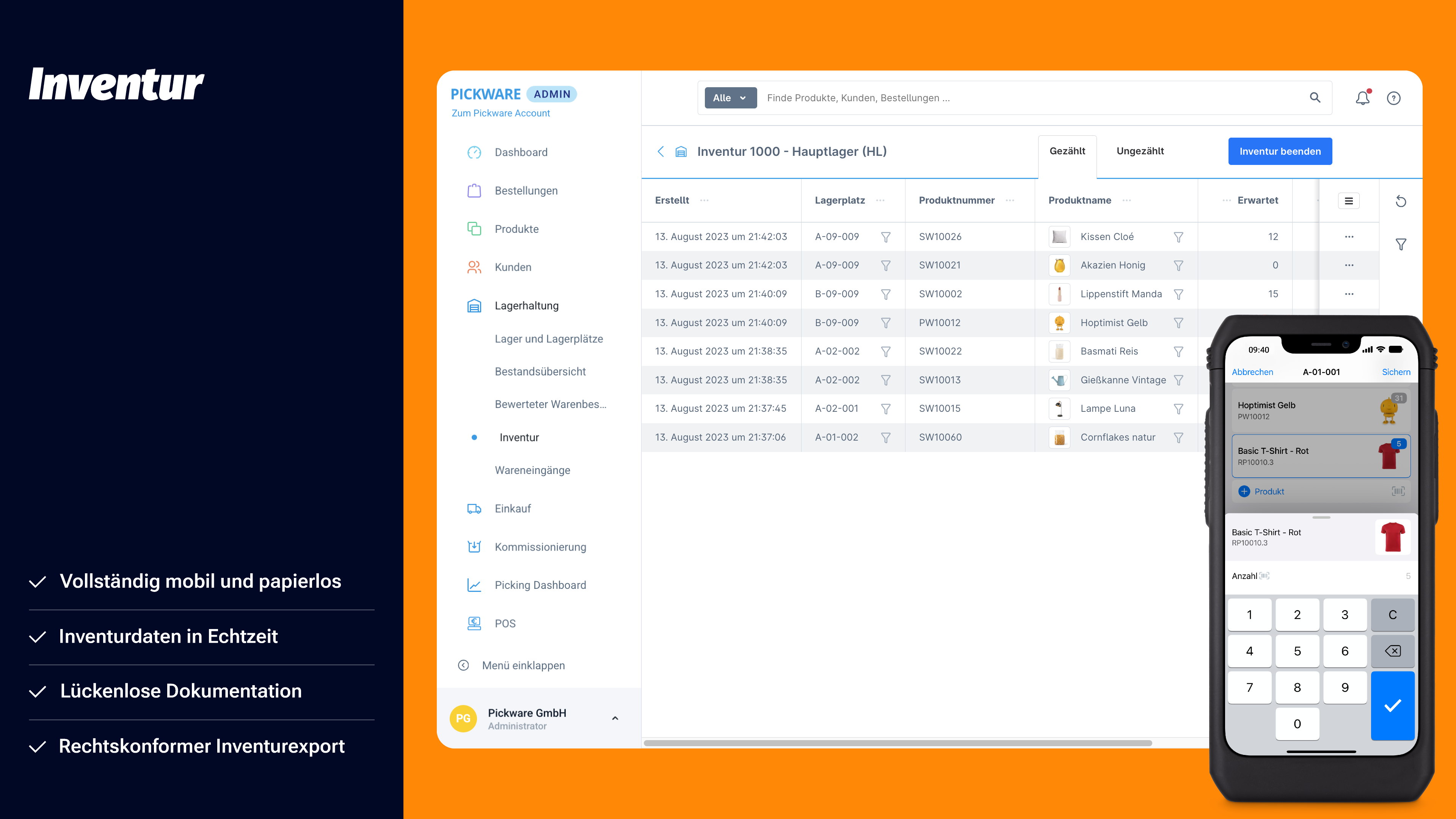This screenshot has height=819, width=1456.
Task: Open Erstellt column options menu
Action: 704,200
